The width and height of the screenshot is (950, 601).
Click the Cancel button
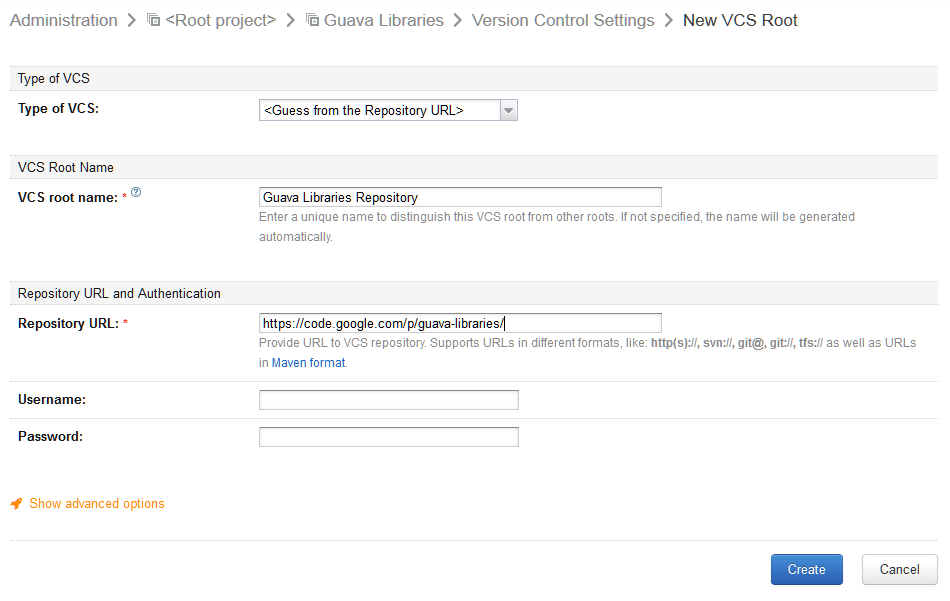coord(900,569)
